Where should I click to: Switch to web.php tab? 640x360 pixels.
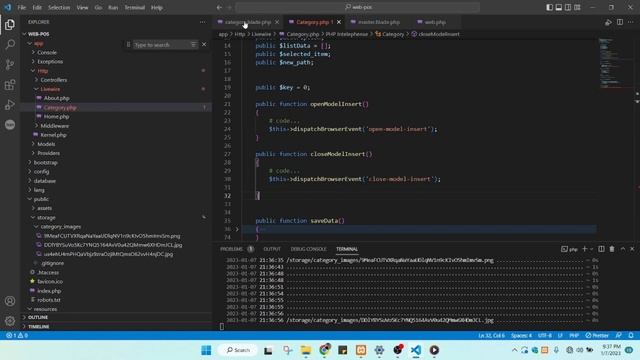tap(435, 22)
